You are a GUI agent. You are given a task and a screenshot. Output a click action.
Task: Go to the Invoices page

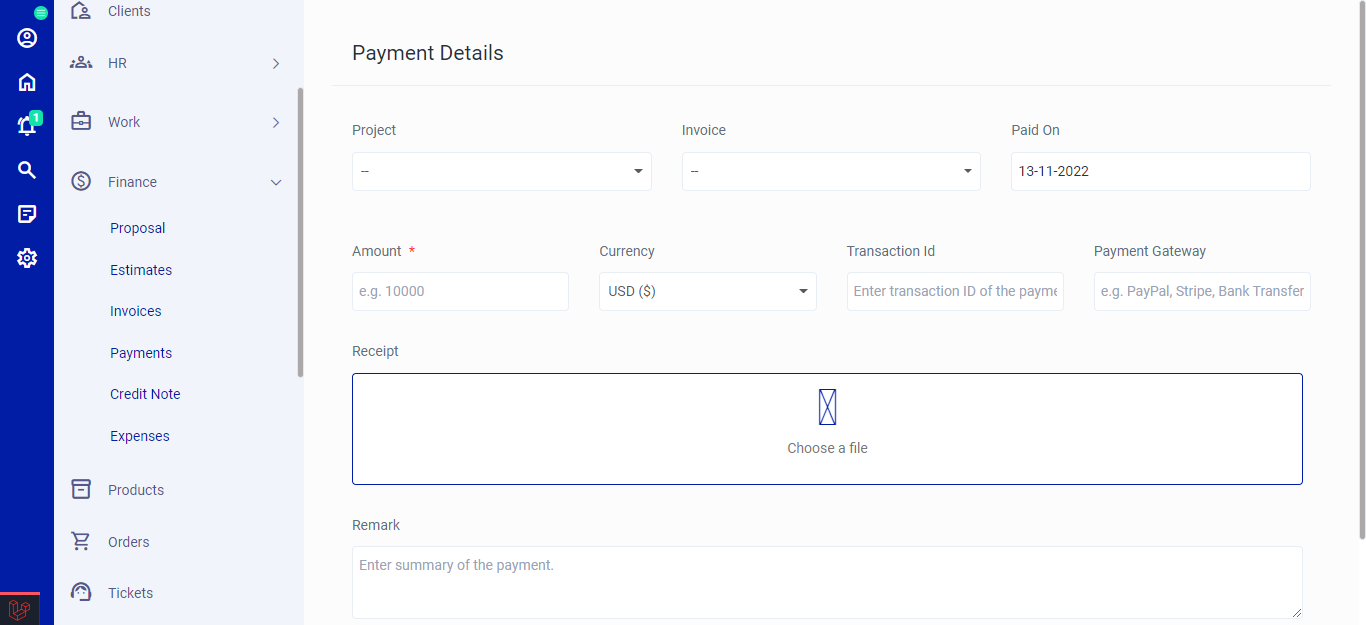(135, 311)
